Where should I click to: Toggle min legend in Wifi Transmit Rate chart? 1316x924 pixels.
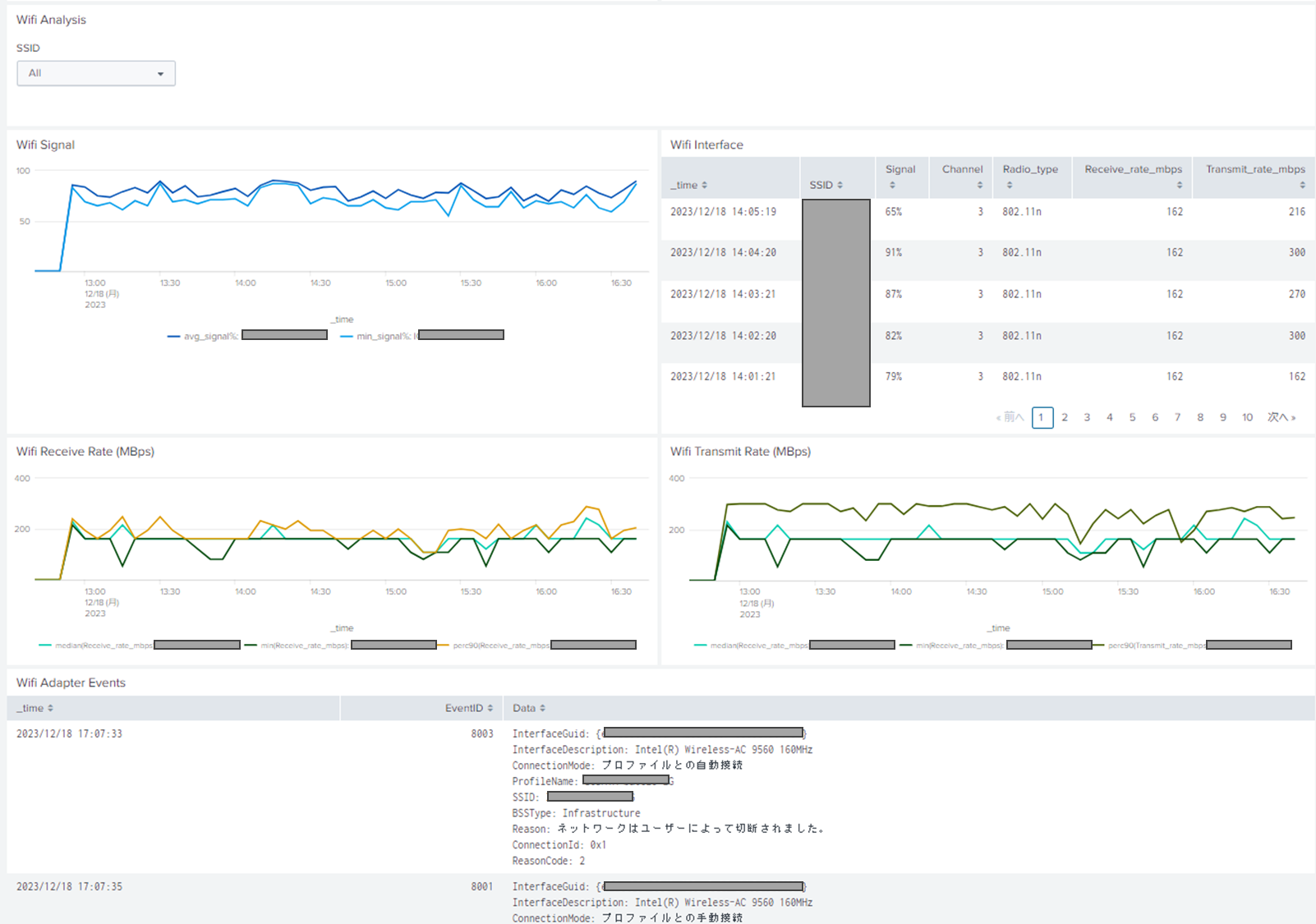[x=996, y=645]
